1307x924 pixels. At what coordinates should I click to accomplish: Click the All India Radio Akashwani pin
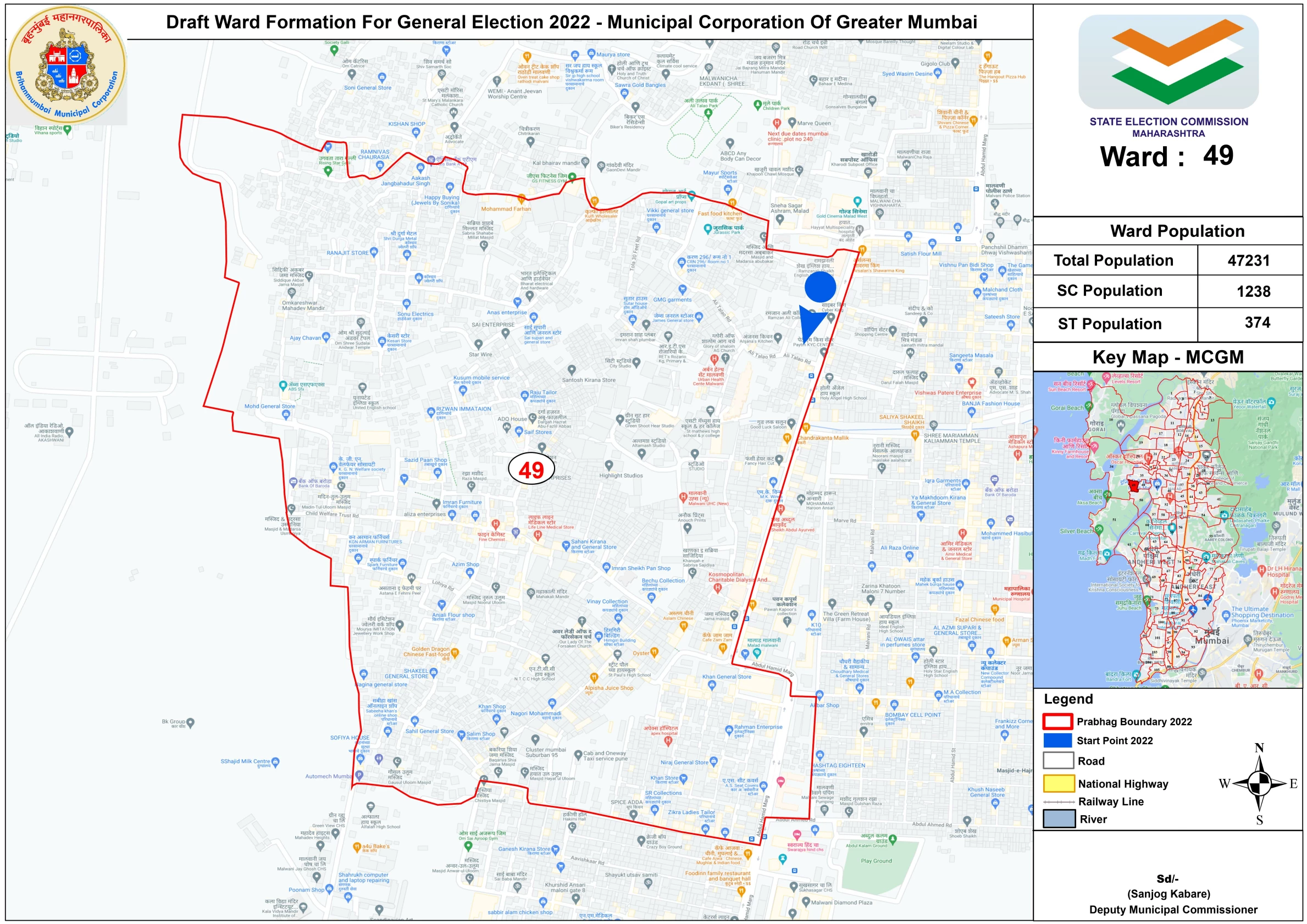coord(69,432)
